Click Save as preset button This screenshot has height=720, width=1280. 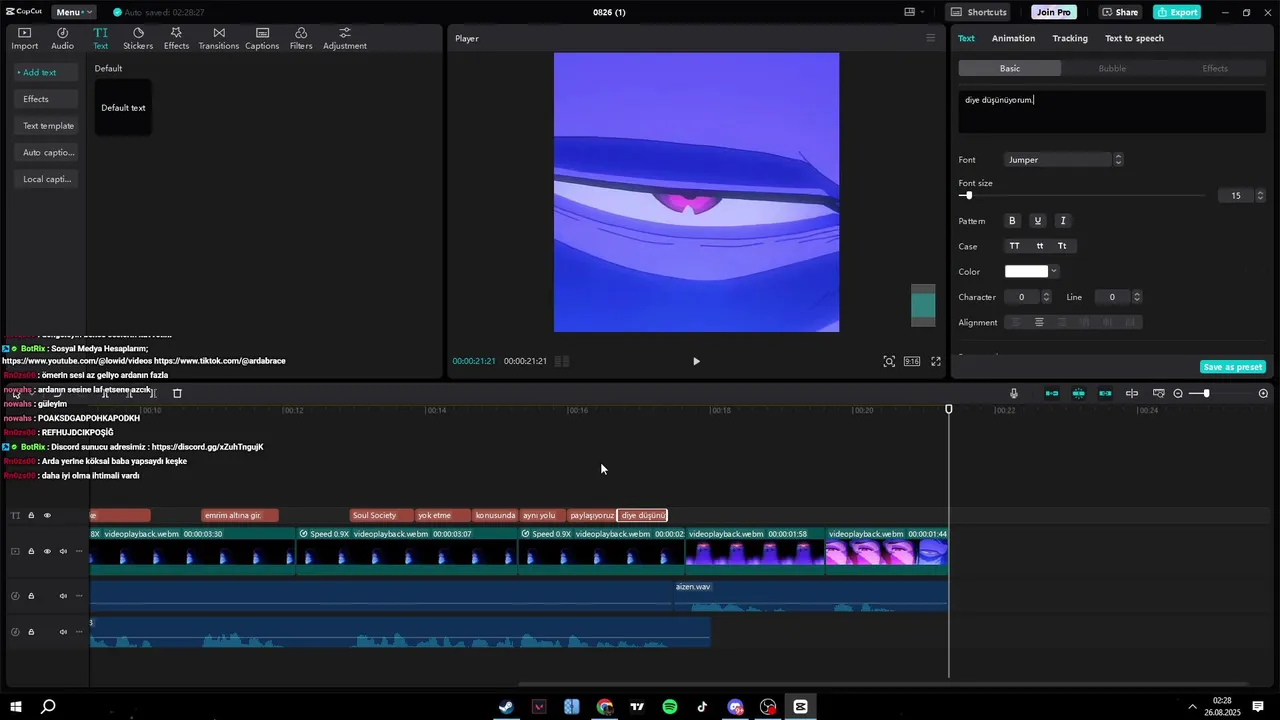click(x=1232, y=367)
